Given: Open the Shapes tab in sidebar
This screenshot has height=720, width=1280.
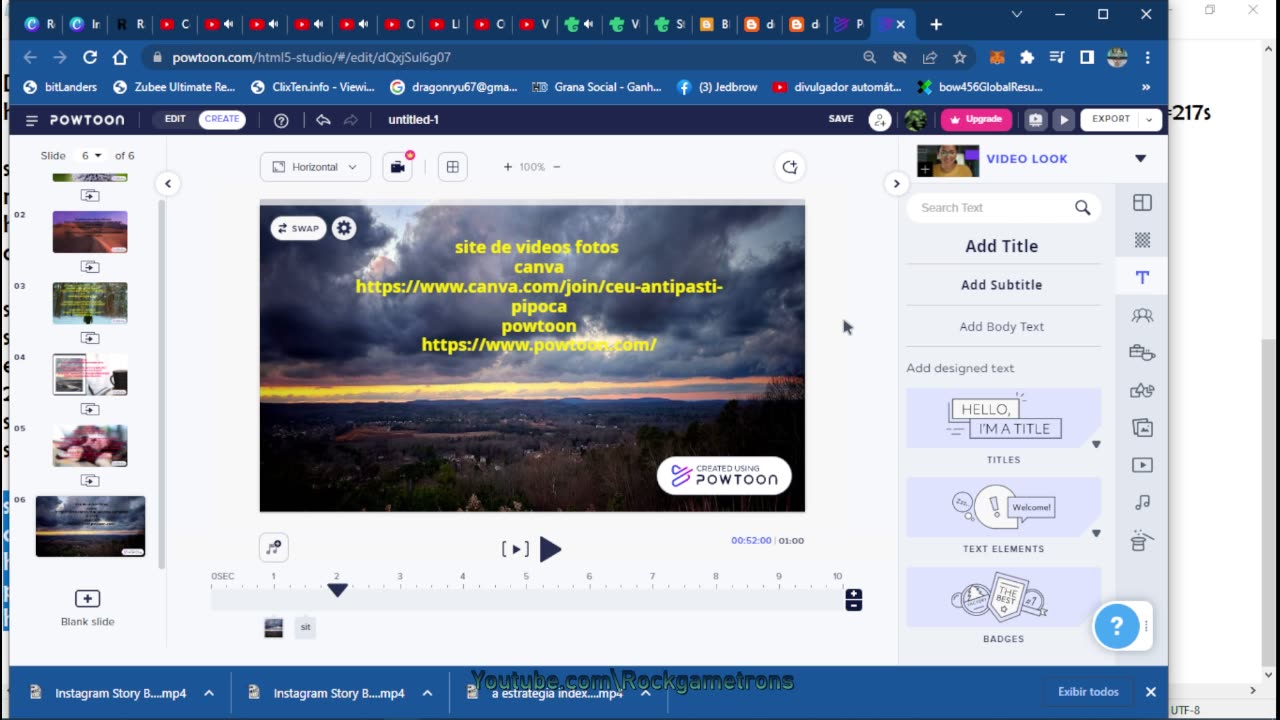Looking at the screenshot, I should [x=1142, y=390].
